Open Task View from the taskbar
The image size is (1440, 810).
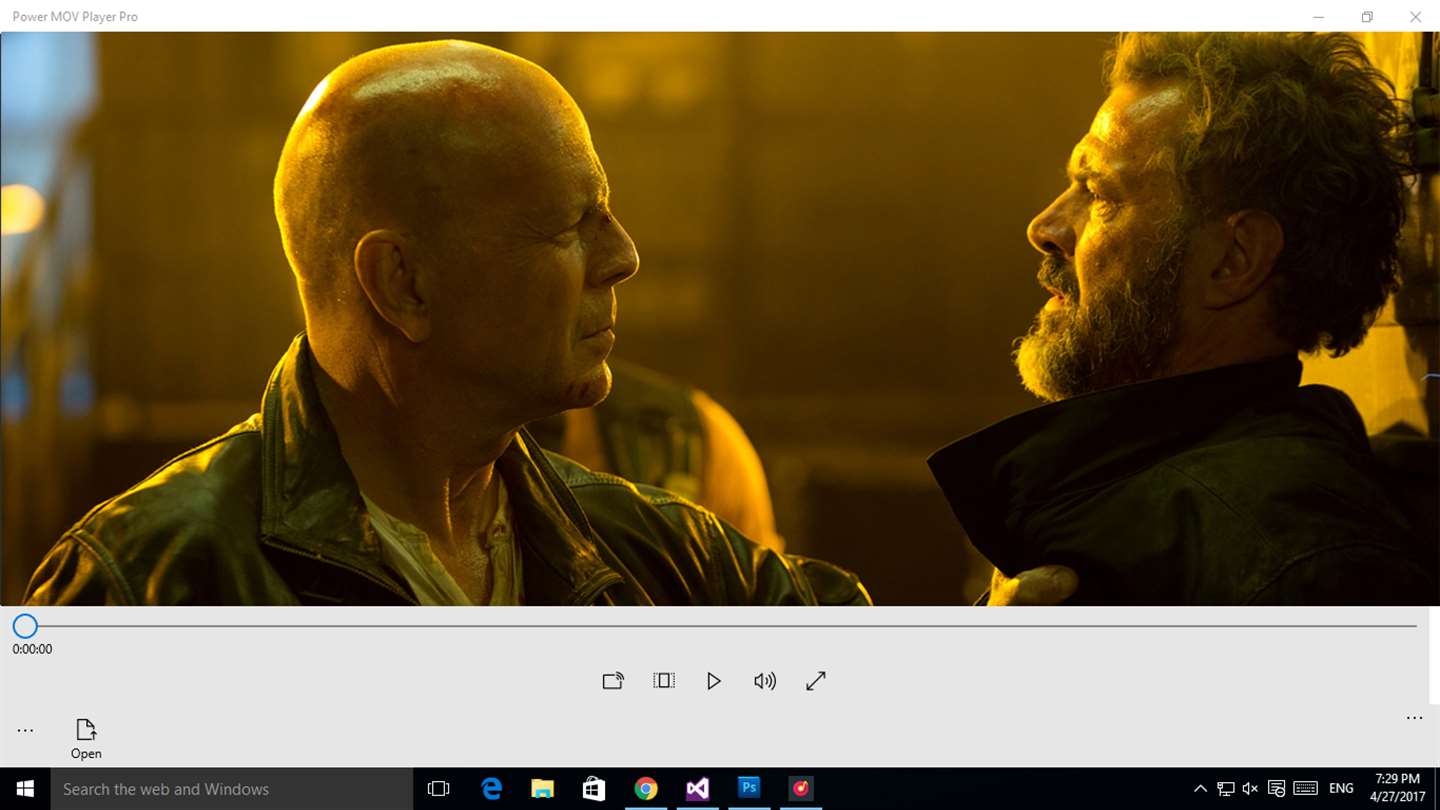[x=438, y=789]
